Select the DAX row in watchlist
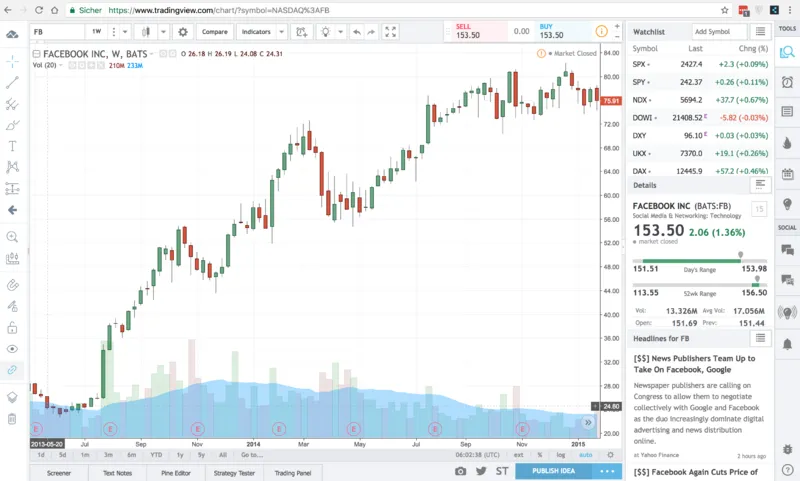800x481 pixels. pos(699,171)
